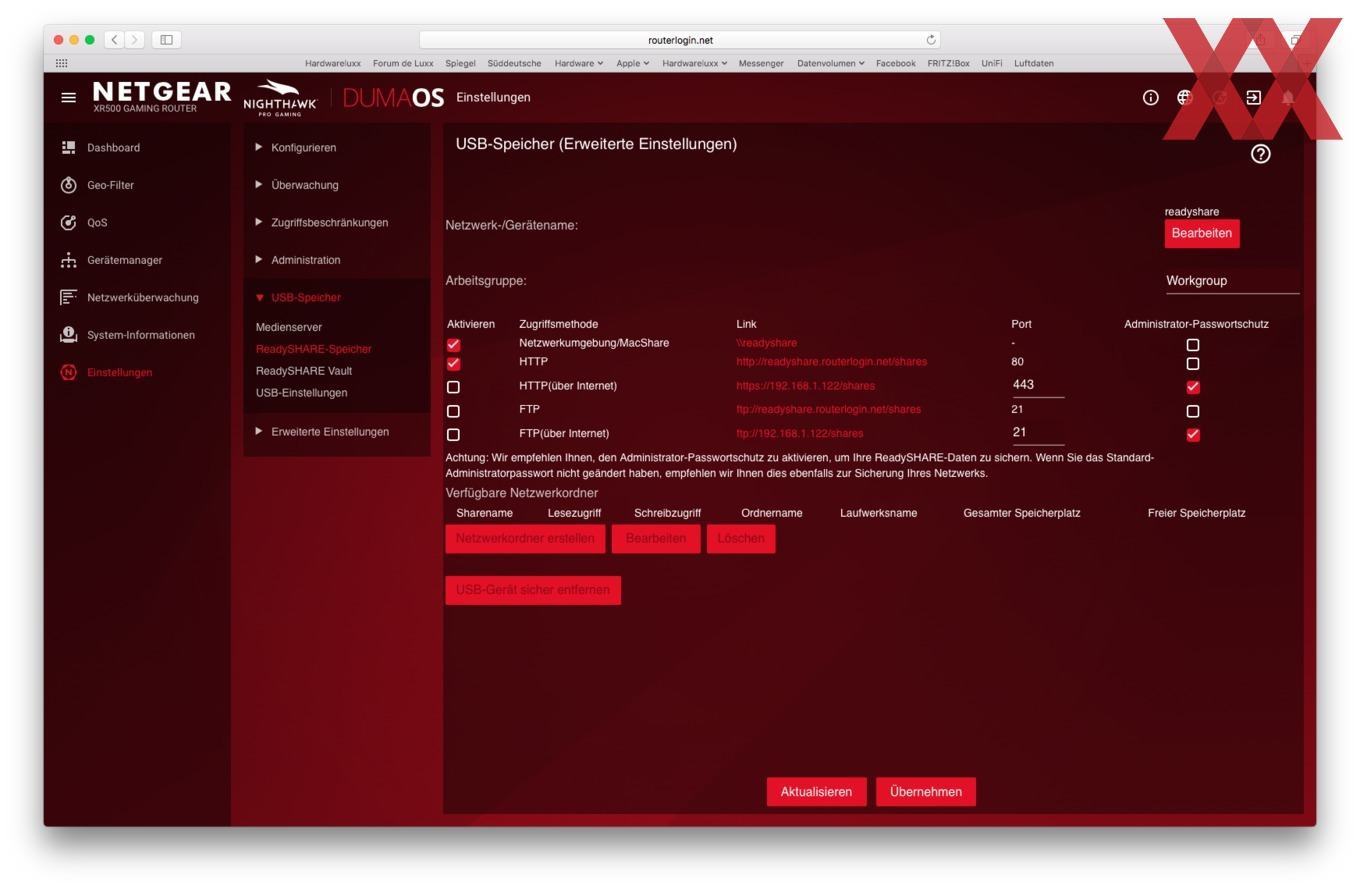The image size is (1360, 889).
Task: Click the globe language icon in header
Action: pos(1185,97)
